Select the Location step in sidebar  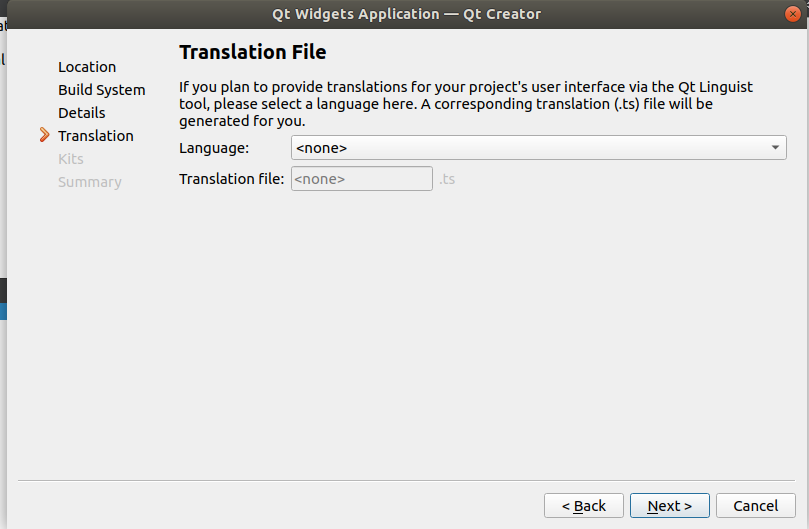[x=87, y=67]
